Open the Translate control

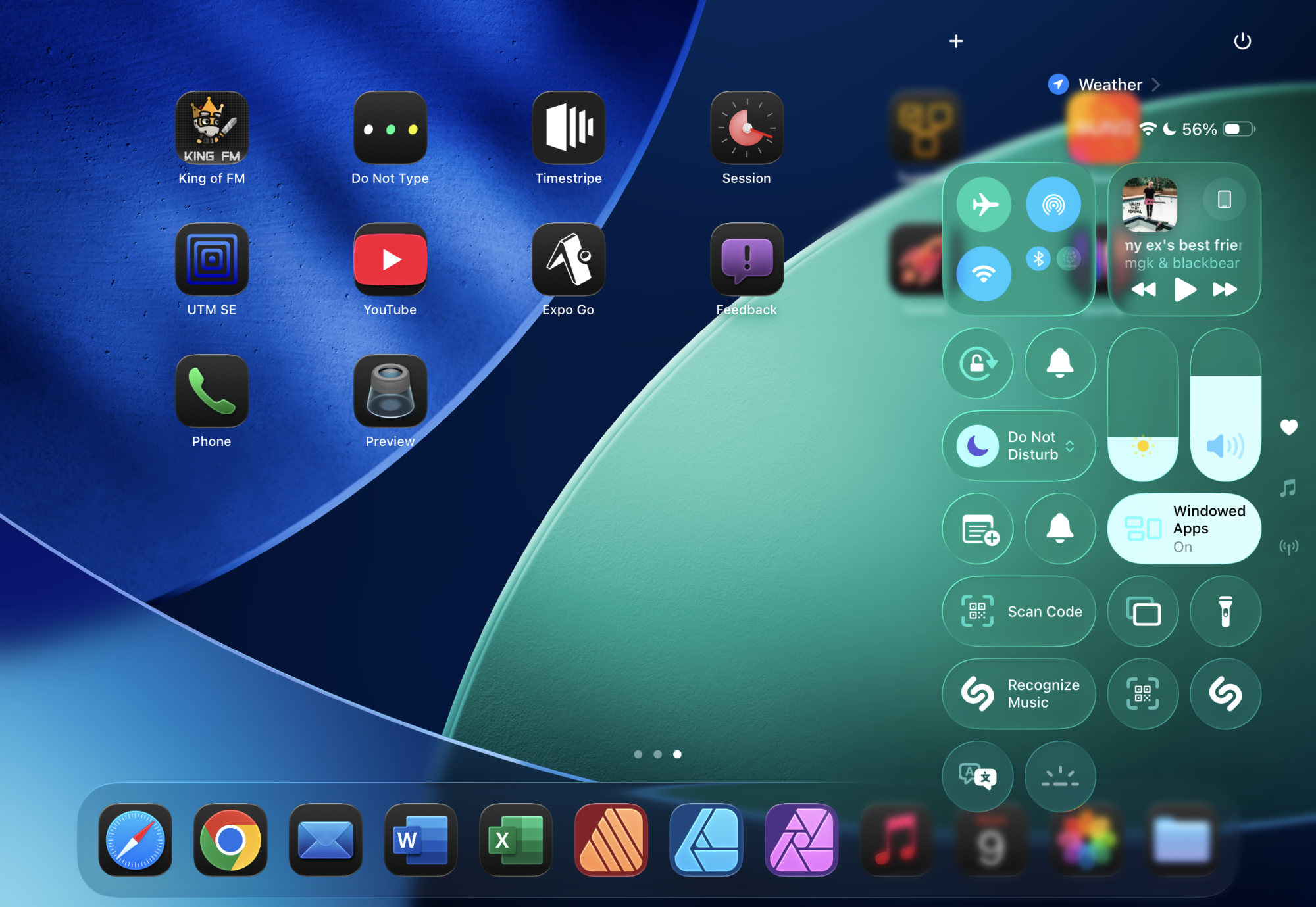(977, 777)
